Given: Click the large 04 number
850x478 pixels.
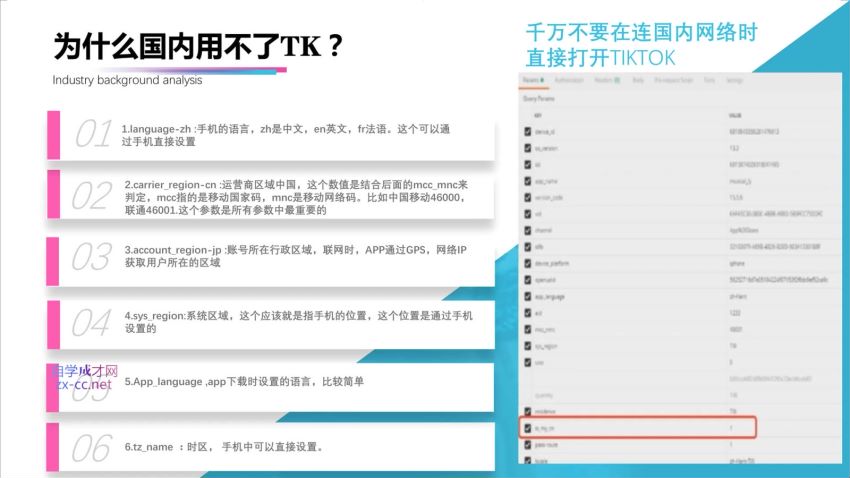Looking at the screenshot, I should 92,323.
